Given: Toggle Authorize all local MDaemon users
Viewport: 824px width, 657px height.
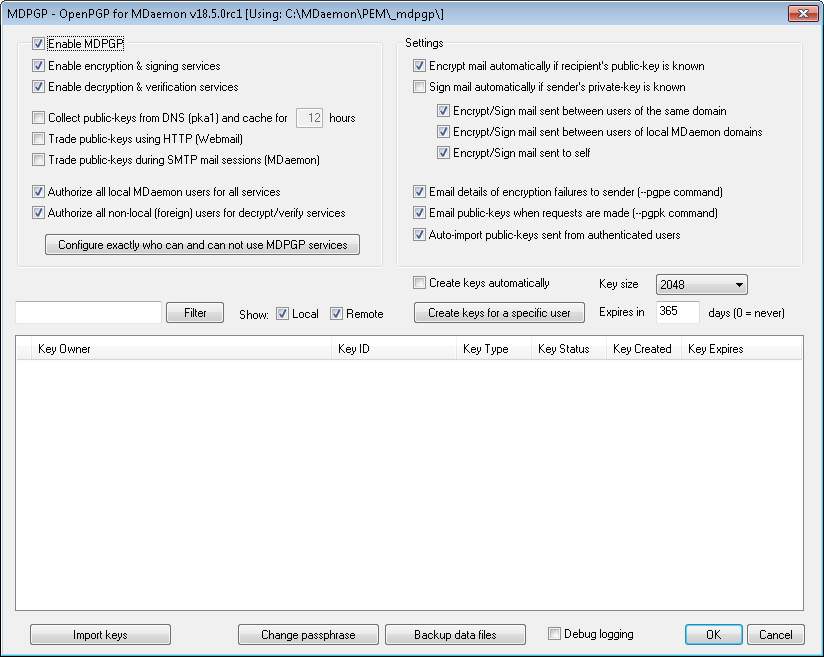Looking at the screenshot, I should tap(38, 192).
